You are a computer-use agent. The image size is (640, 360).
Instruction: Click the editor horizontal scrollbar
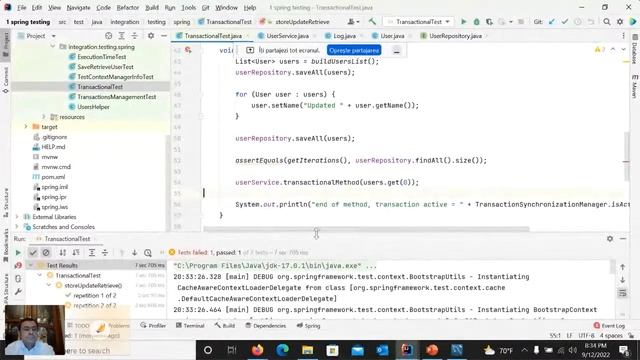click(x=366, y=229)
